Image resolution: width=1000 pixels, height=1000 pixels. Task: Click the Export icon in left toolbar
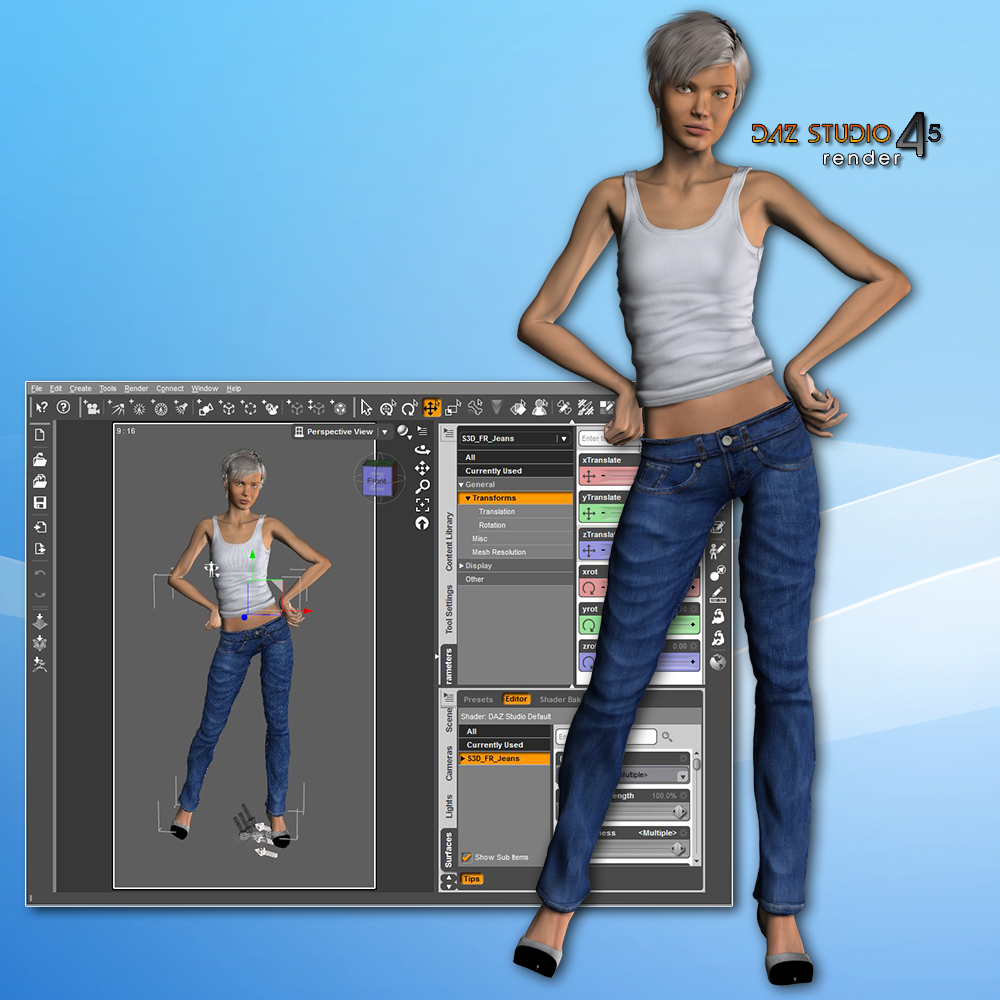pyautogui.click(x=40, y=548)
